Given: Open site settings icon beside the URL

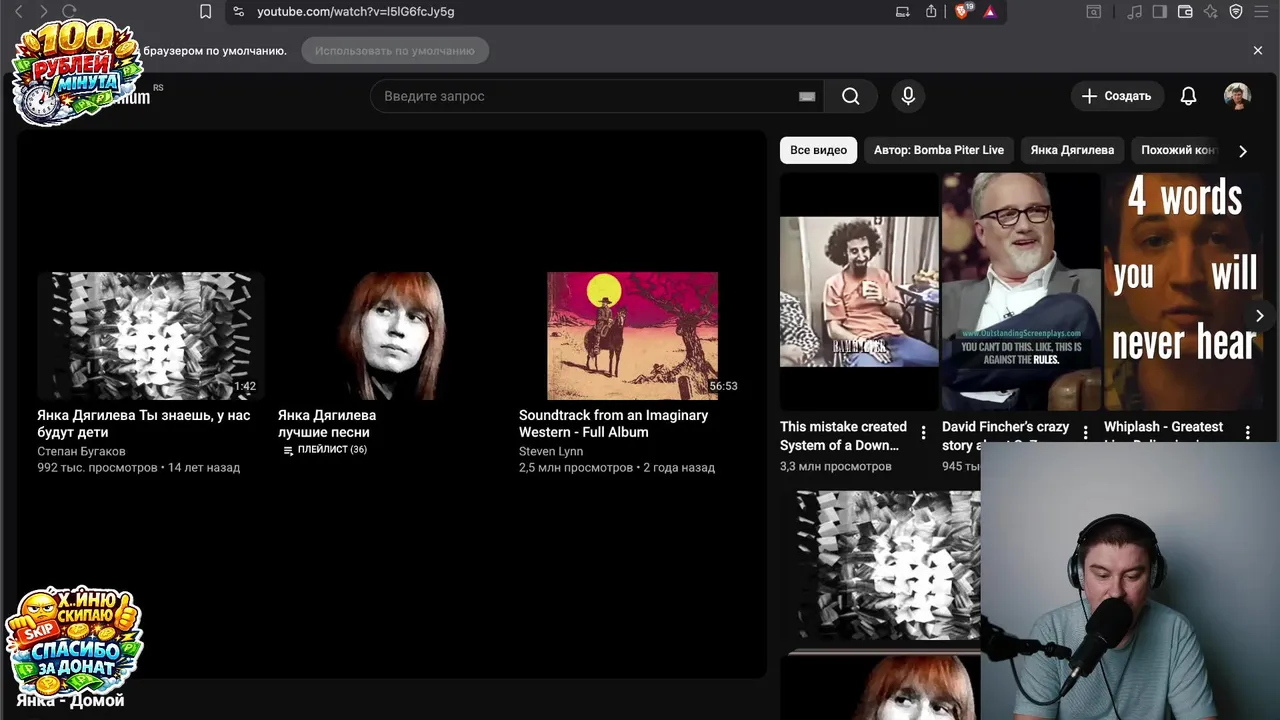Looking at the screenshot, I should point(237,12).
